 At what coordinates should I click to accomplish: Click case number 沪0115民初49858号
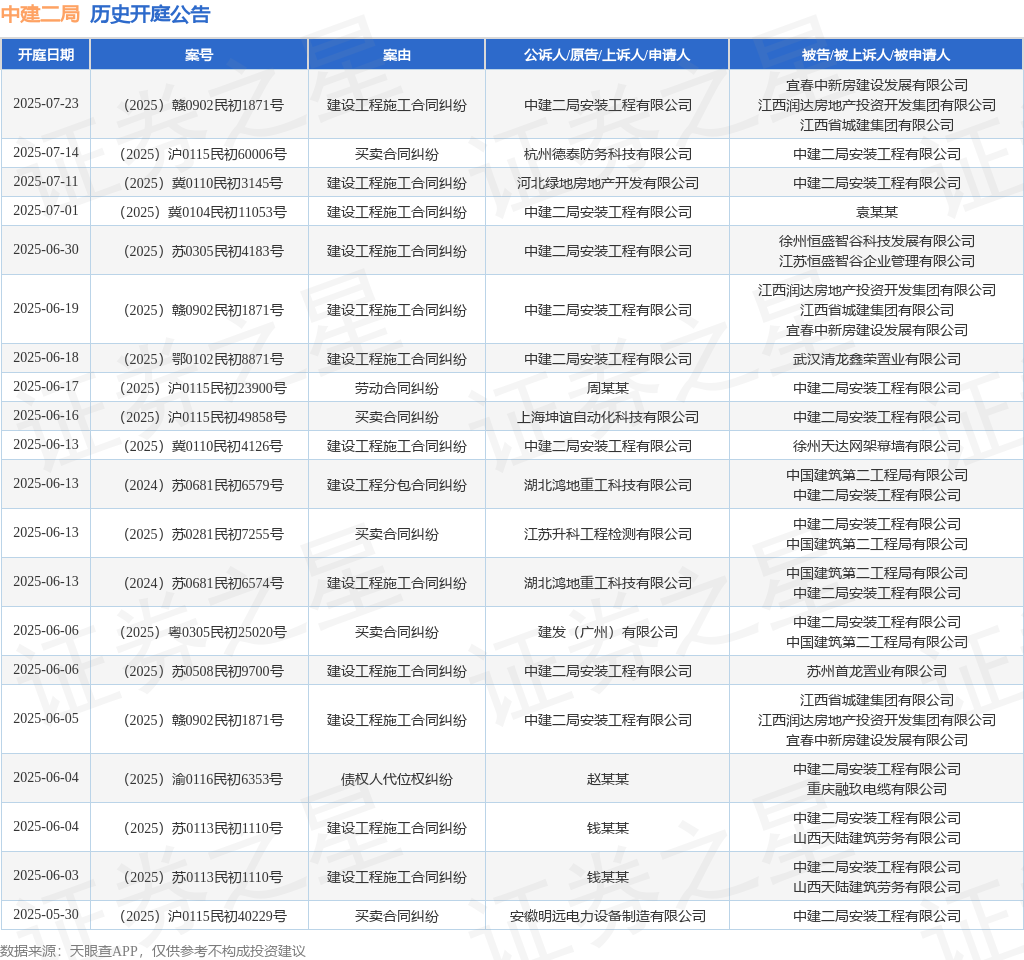coord(203,417)
